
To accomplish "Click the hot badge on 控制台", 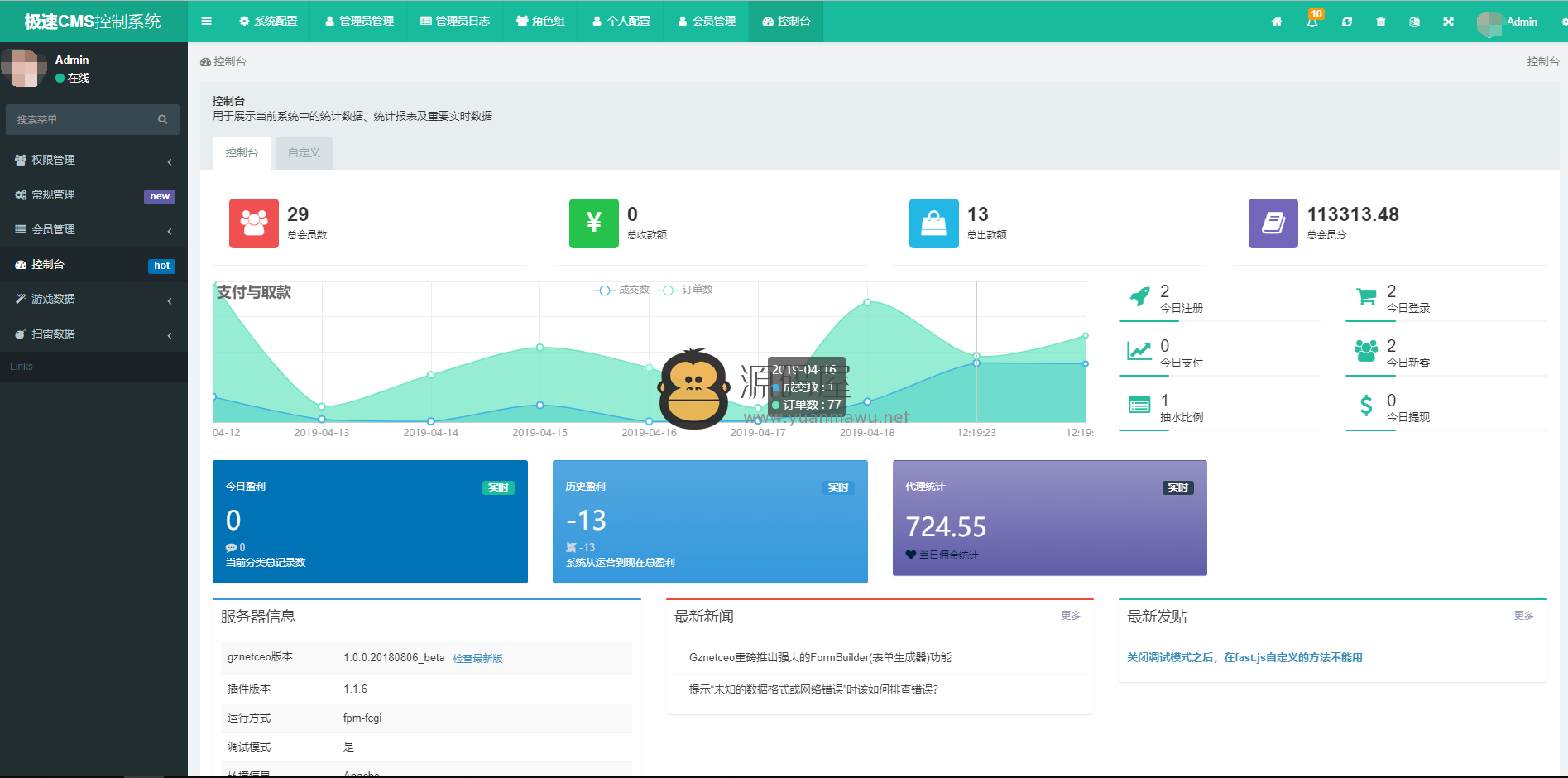I will (x=161, y=266).
